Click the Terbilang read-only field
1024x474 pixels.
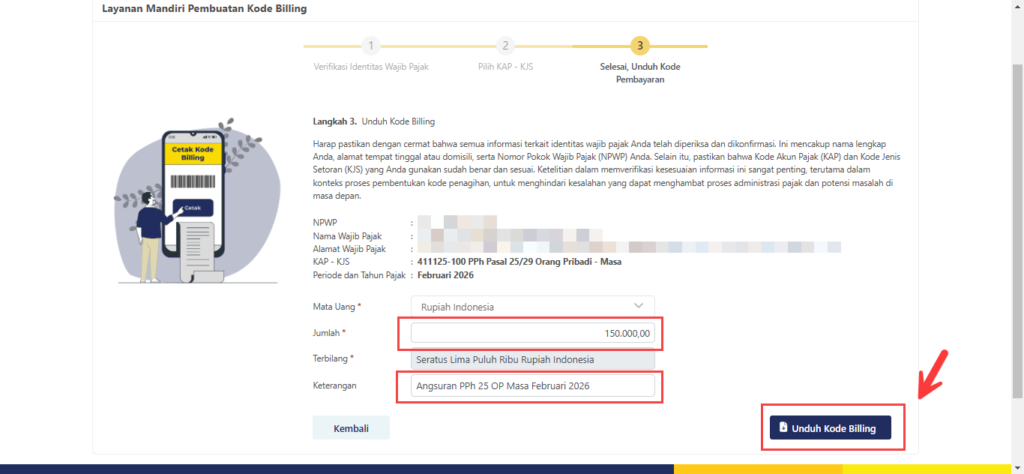[532, 359]
